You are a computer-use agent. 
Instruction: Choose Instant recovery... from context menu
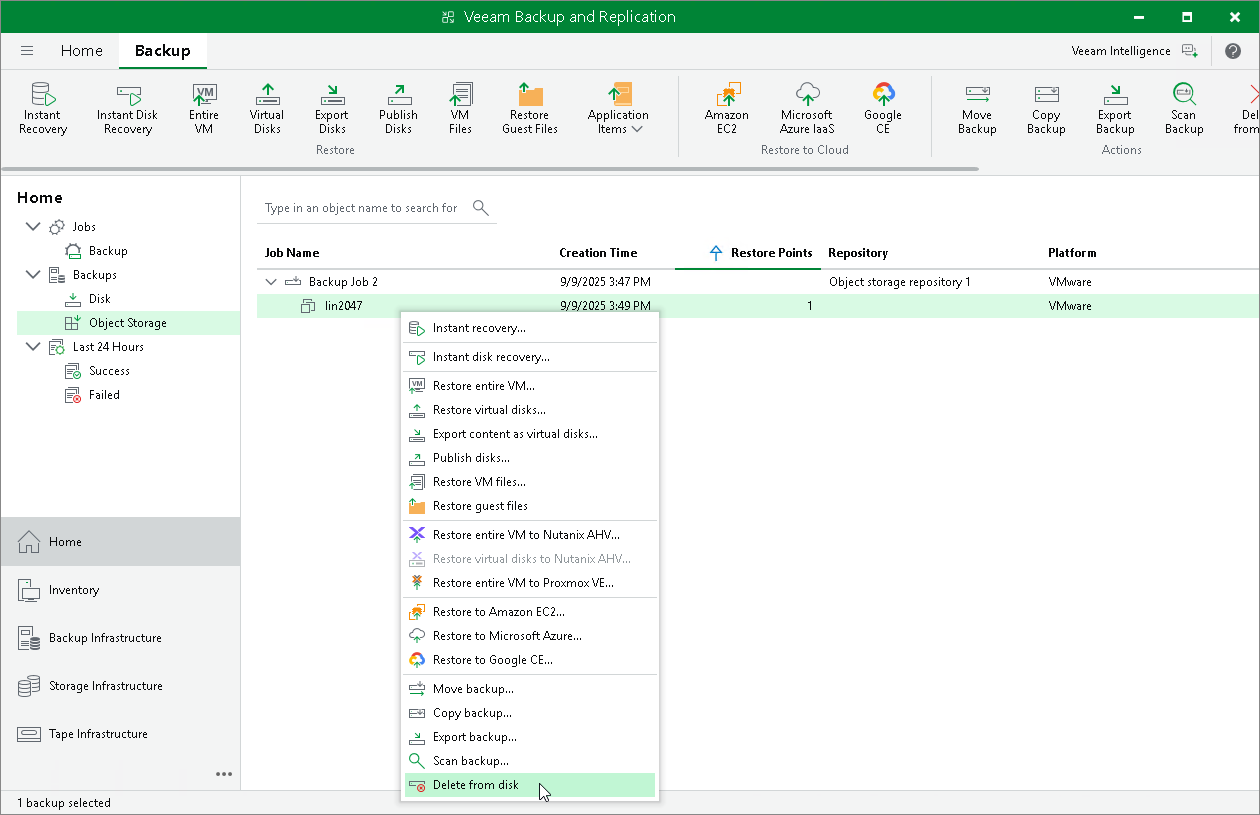pyautogui.click(x=530, y=328)
